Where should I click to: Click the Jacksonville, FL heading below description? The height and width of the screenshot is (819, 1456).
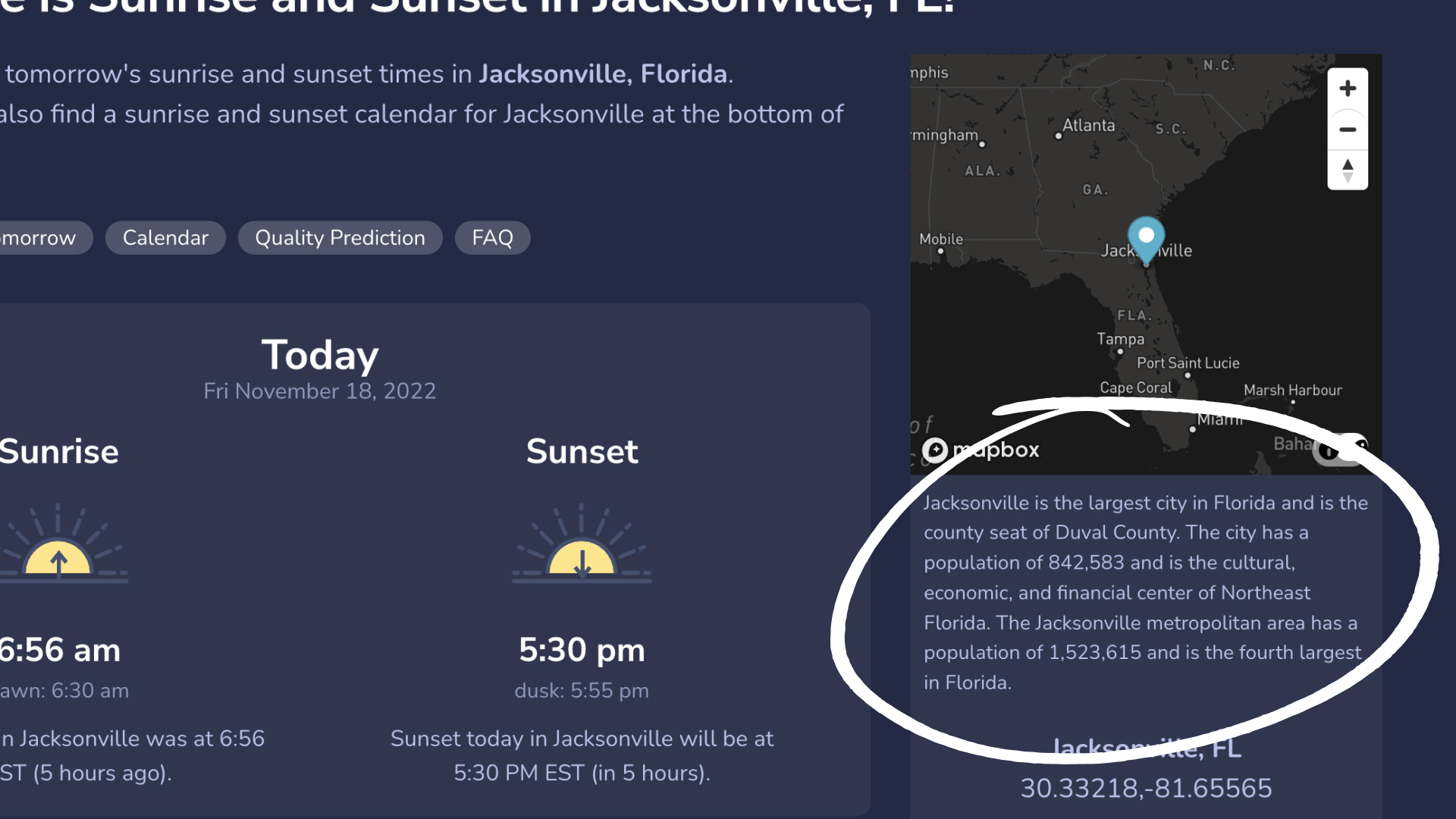[1147, 748]
